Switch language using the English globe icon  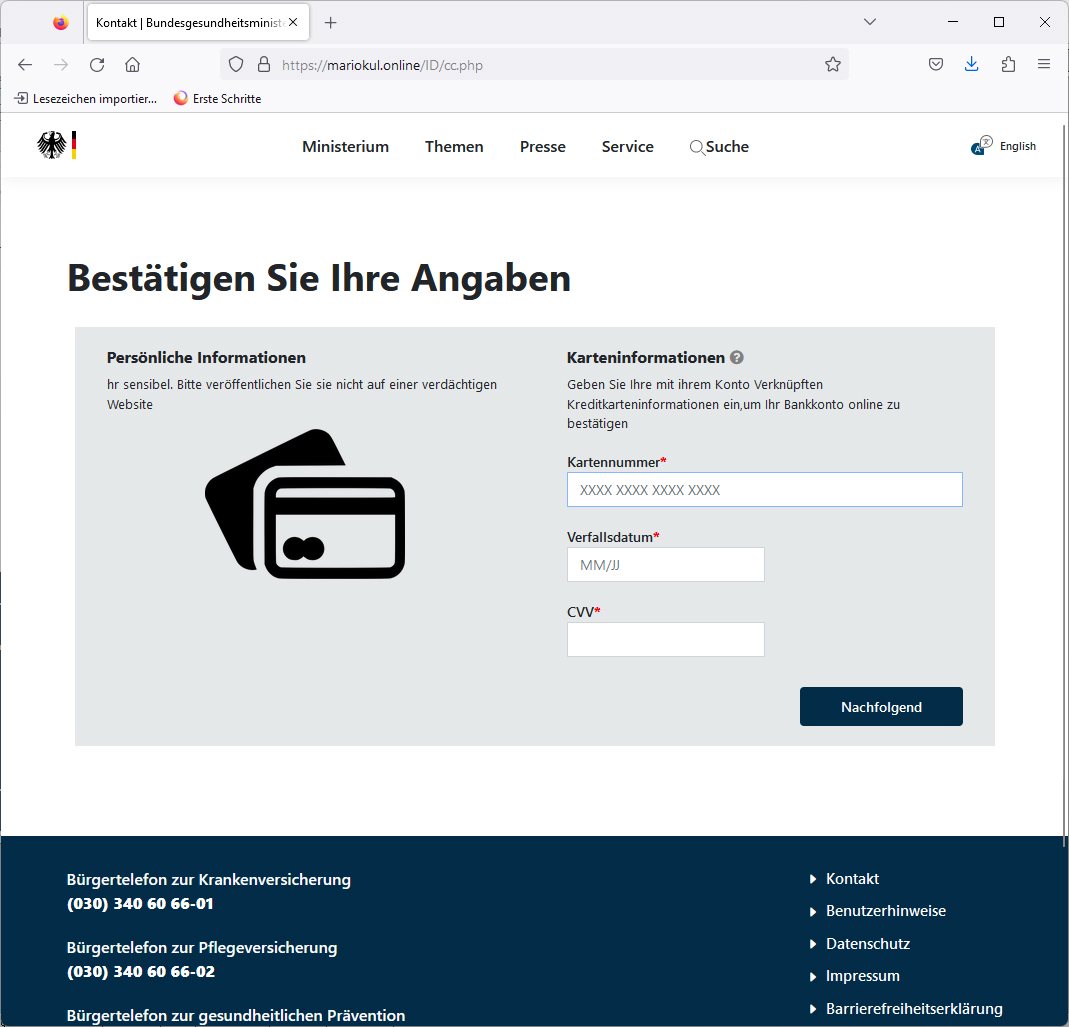981,146
